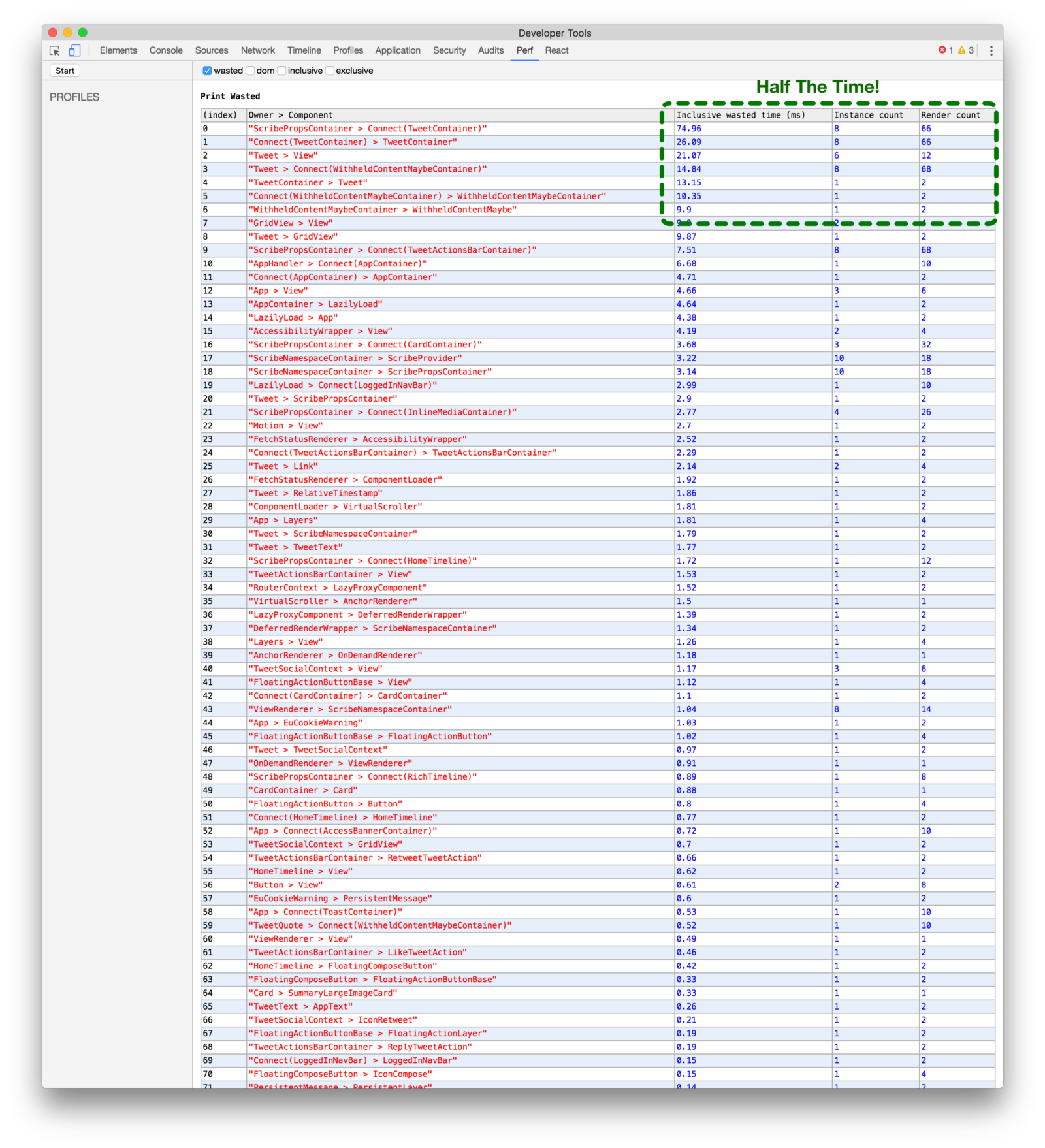Image resolution: width=1045 pixels, height=1148 pixels.
Task: Select the "Motion > View" row
Action: coord(598,426)
